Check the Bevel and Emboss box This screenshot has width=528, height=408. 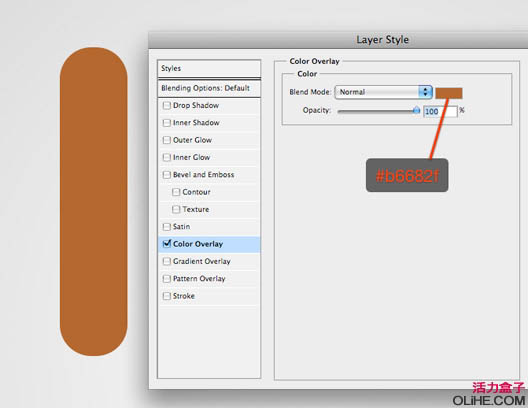pyautogui.click(x=167, y=175)
